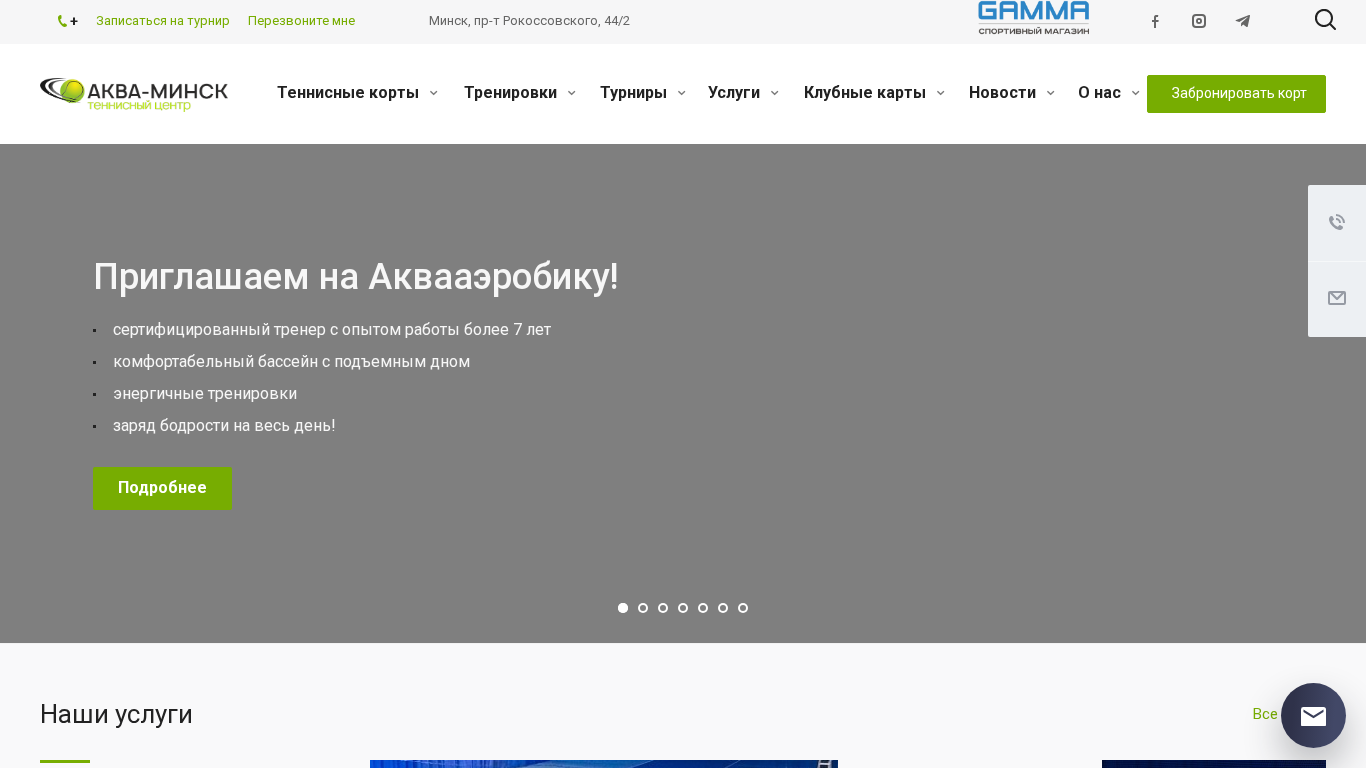
Task: Open the Услуги menu item
Action: [x=734, y=93]
